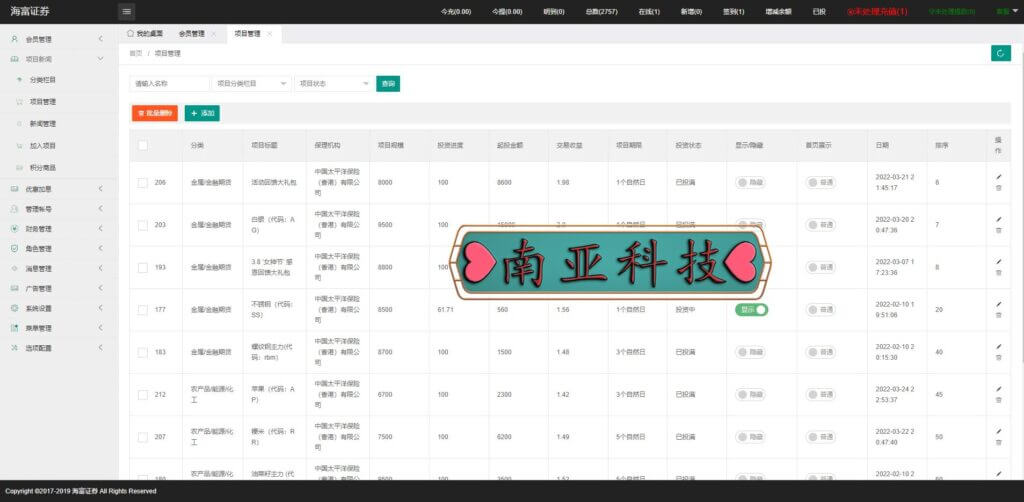Click the 签到(1) header item
Image resolution: width=1024 pixels, height=502 pixels.
click(x=733, y=12)
